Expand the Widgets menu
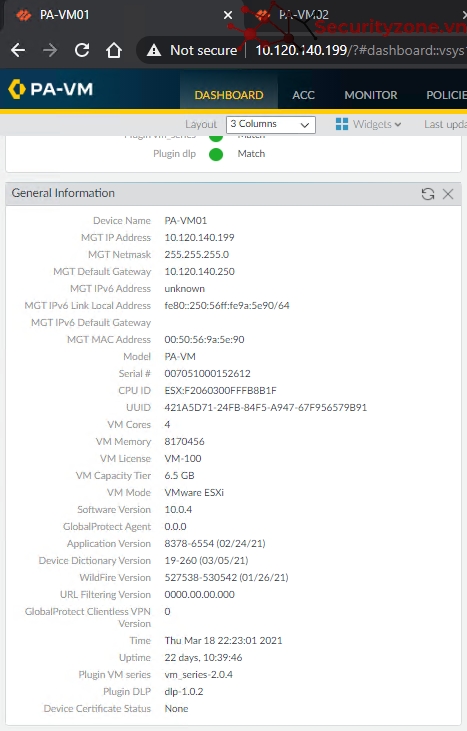This screenshot has height=731, width=467. [x=377, y=124]
